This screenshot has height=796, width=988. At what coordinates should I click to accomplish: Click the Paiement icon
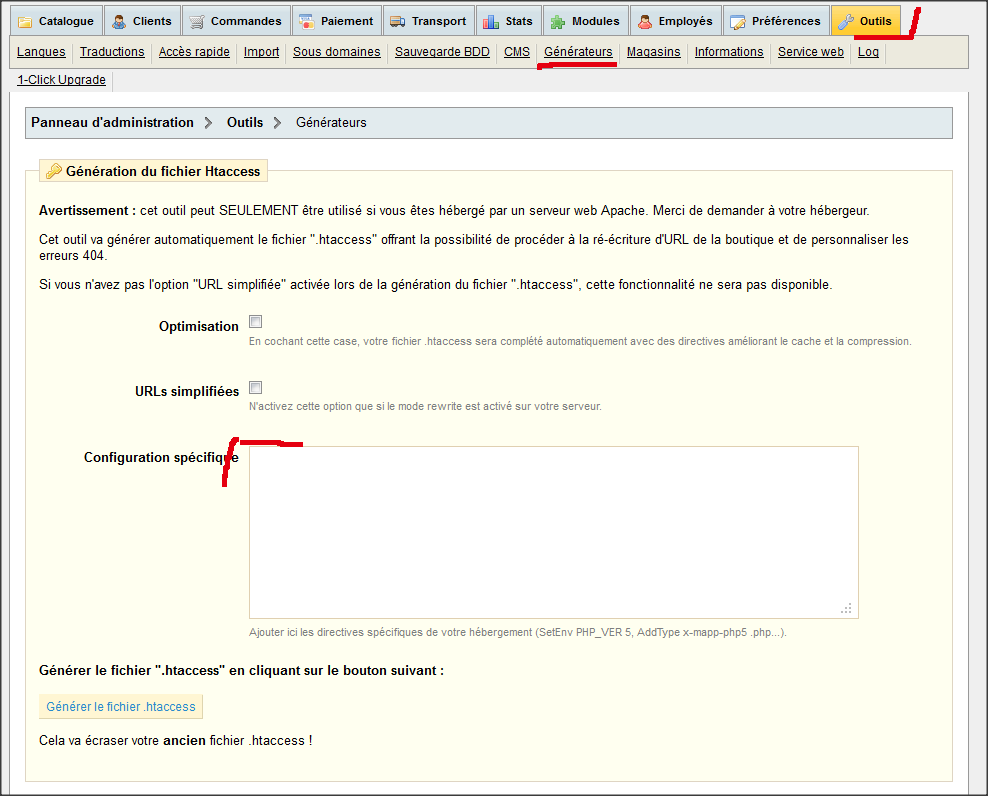click(307, 22)
